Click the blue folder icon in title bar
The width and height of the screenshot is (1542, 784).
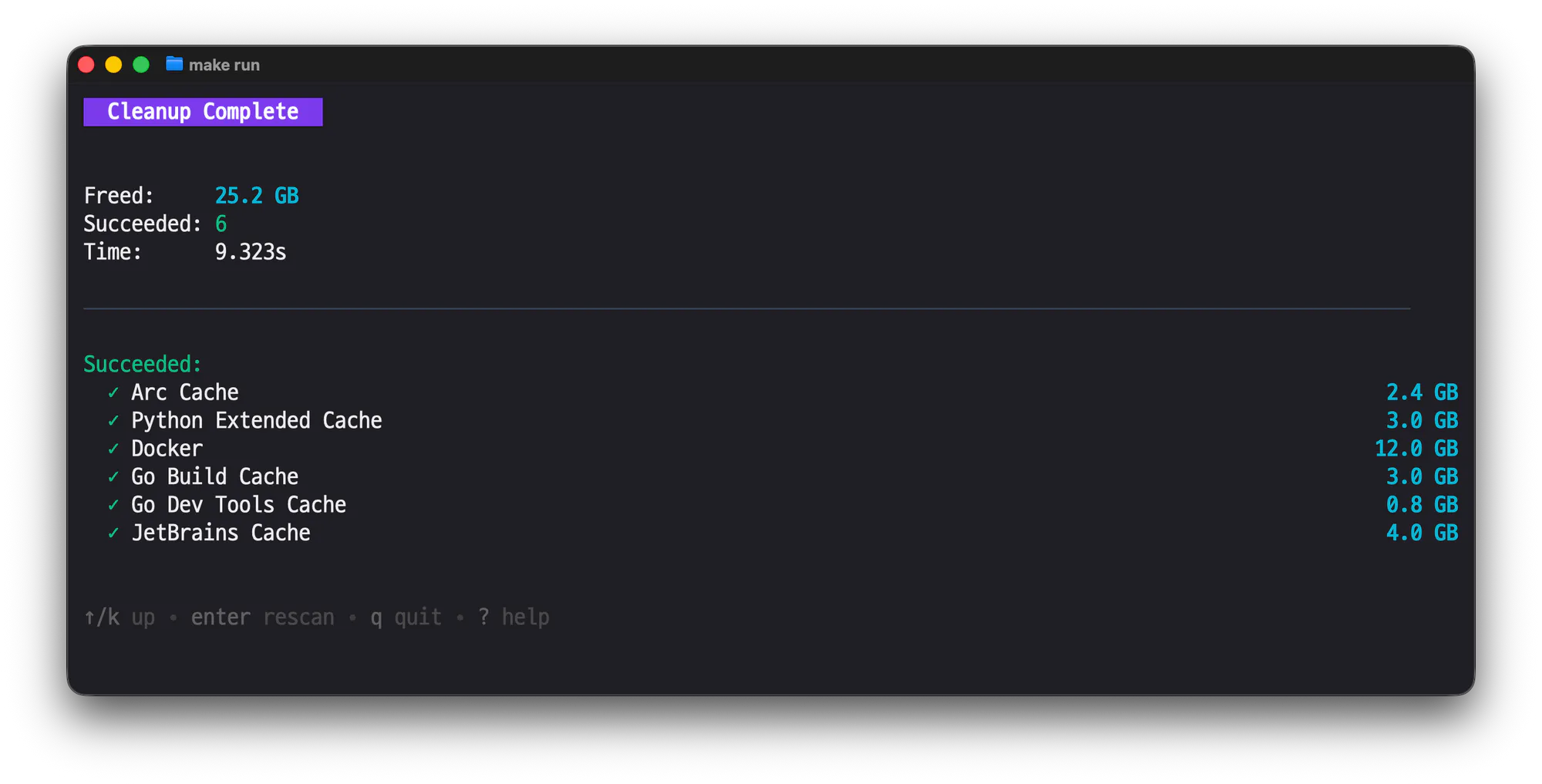pyautogui.click(x=174, y=64)
